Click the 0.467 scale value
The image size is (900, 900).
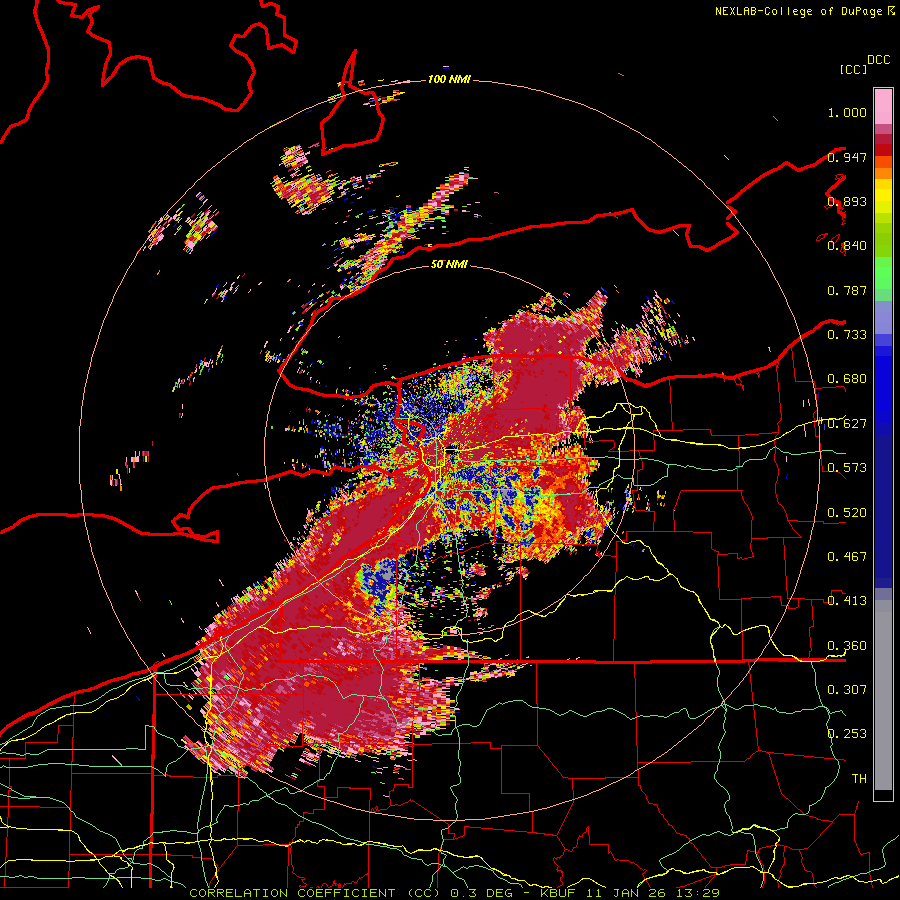pyautogui.click(x=847, y=557)
